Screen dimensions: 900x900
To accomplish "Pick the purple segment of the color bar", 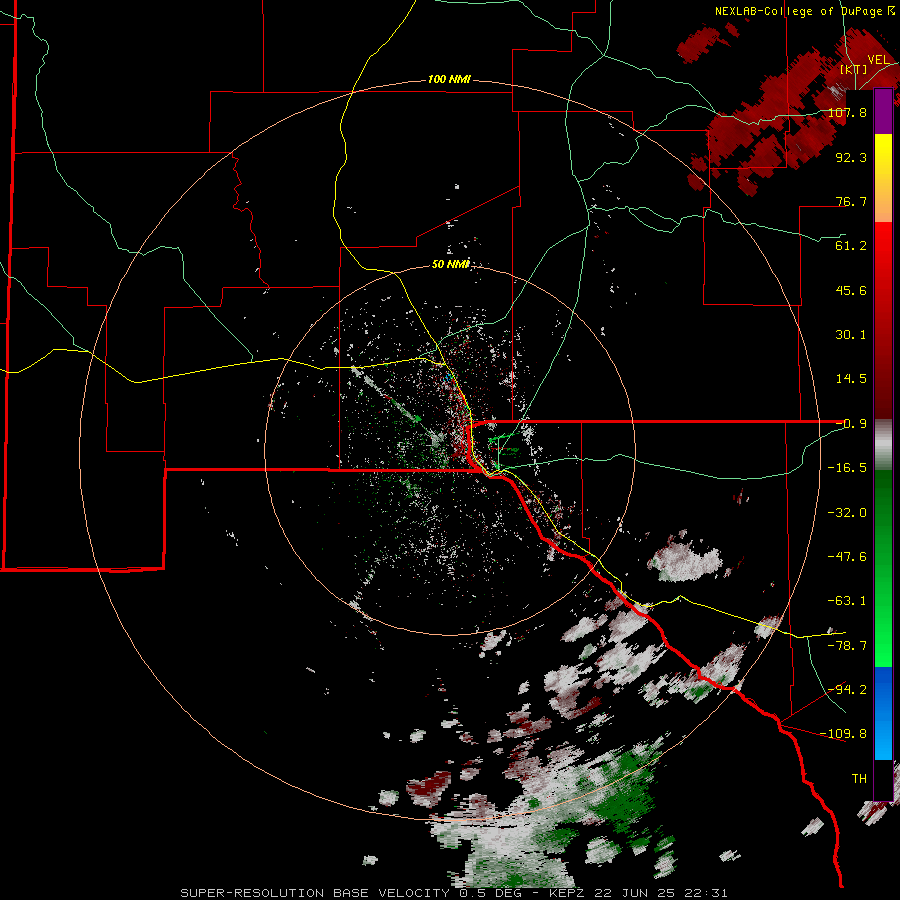I will point(883,112).
